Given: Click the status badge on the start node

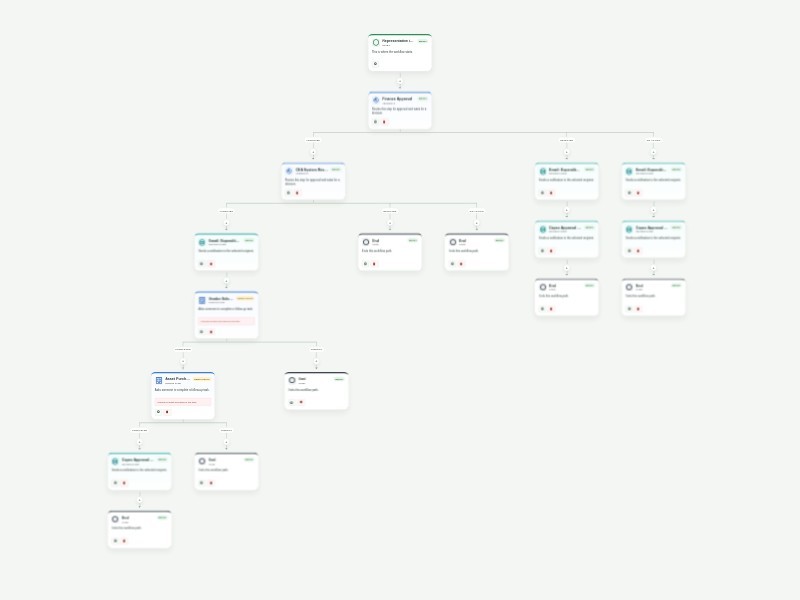Looking at the screenshot, I should click(422, 41).
